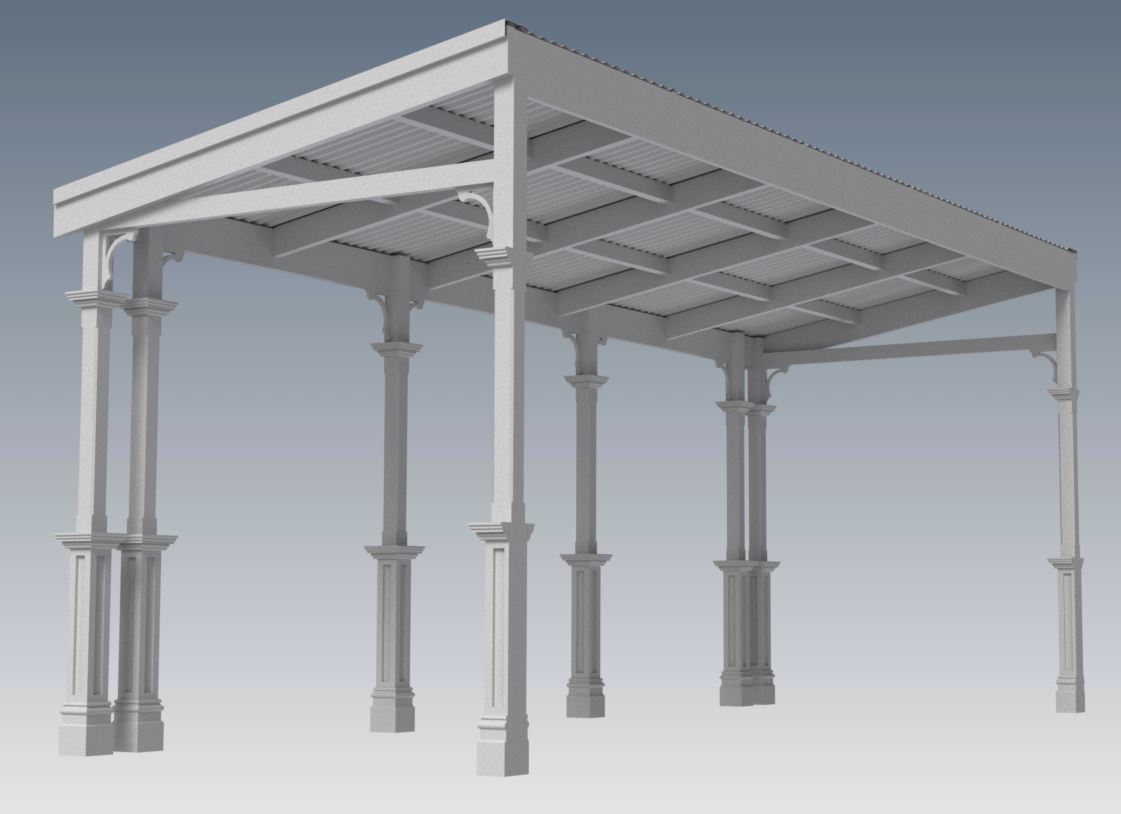Viewport: 1121px width, 814px height.
Task: Click the capital molding of front-left outer column
Action: [x=94, y=297]
